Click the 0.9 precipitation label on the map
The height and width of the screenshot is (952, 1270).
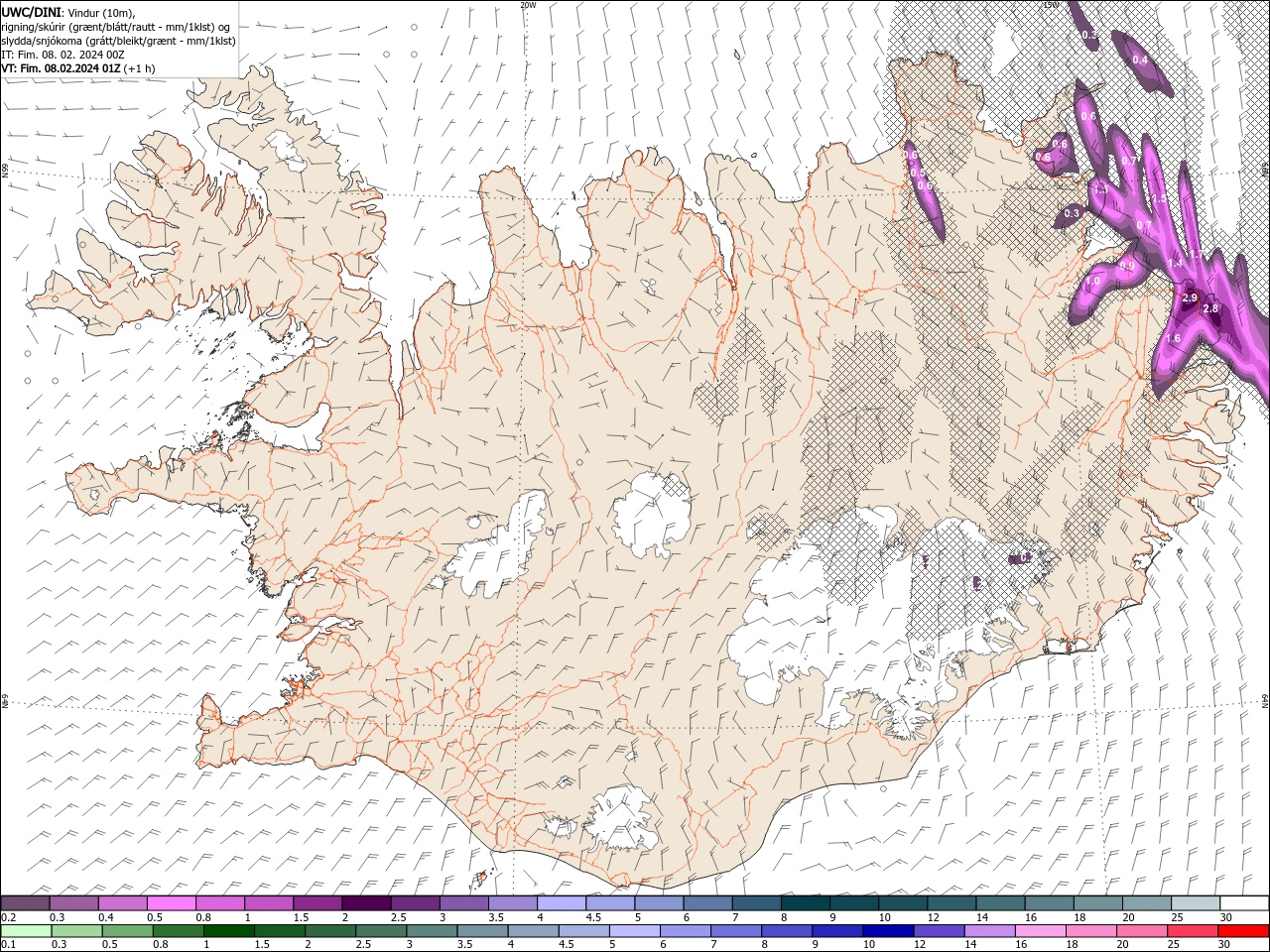click(1126, 266)
